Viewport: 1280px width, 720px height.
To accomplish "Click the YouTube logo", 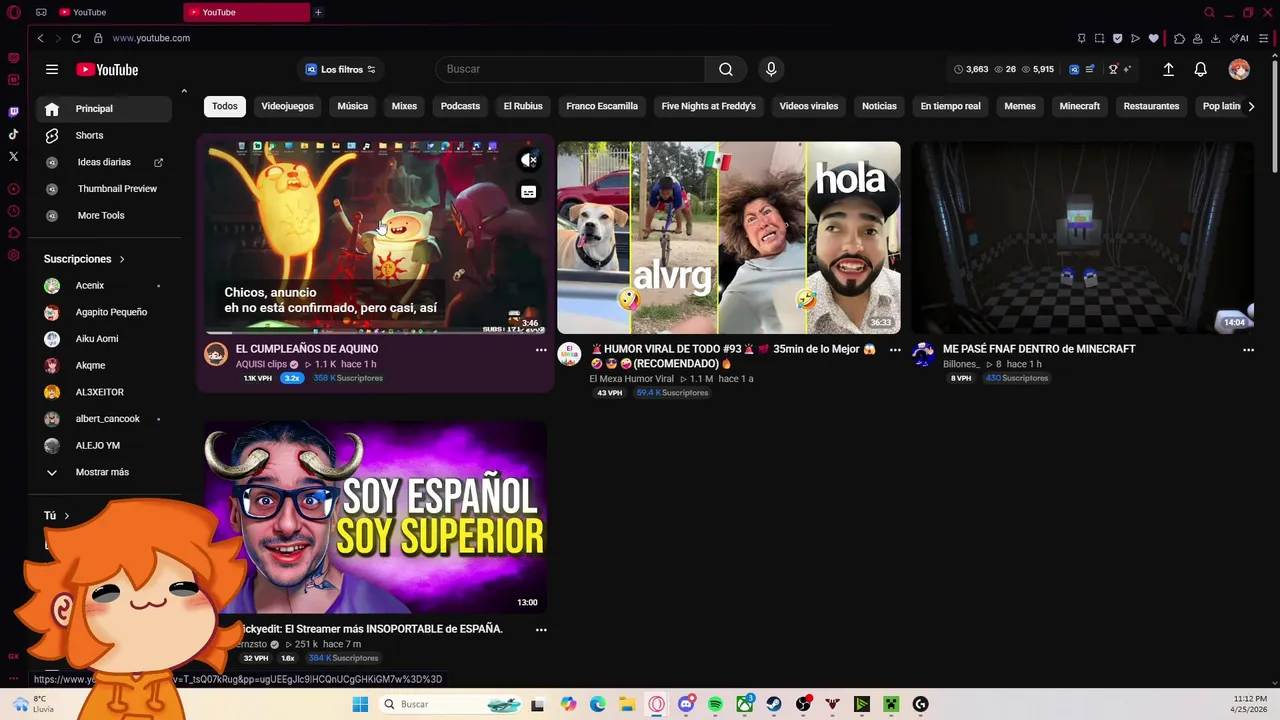I will [107, 69].
